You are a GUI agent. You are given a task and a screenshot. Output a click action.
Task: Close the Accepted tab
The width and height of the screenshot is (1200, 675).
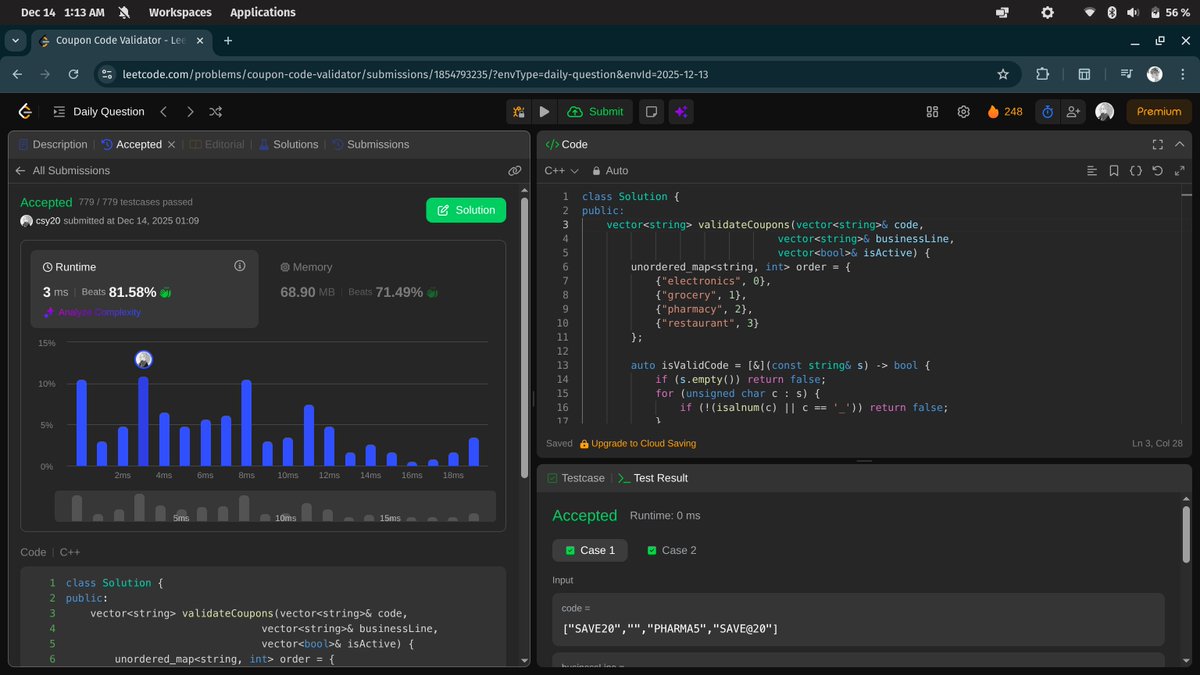click(171, 144)
